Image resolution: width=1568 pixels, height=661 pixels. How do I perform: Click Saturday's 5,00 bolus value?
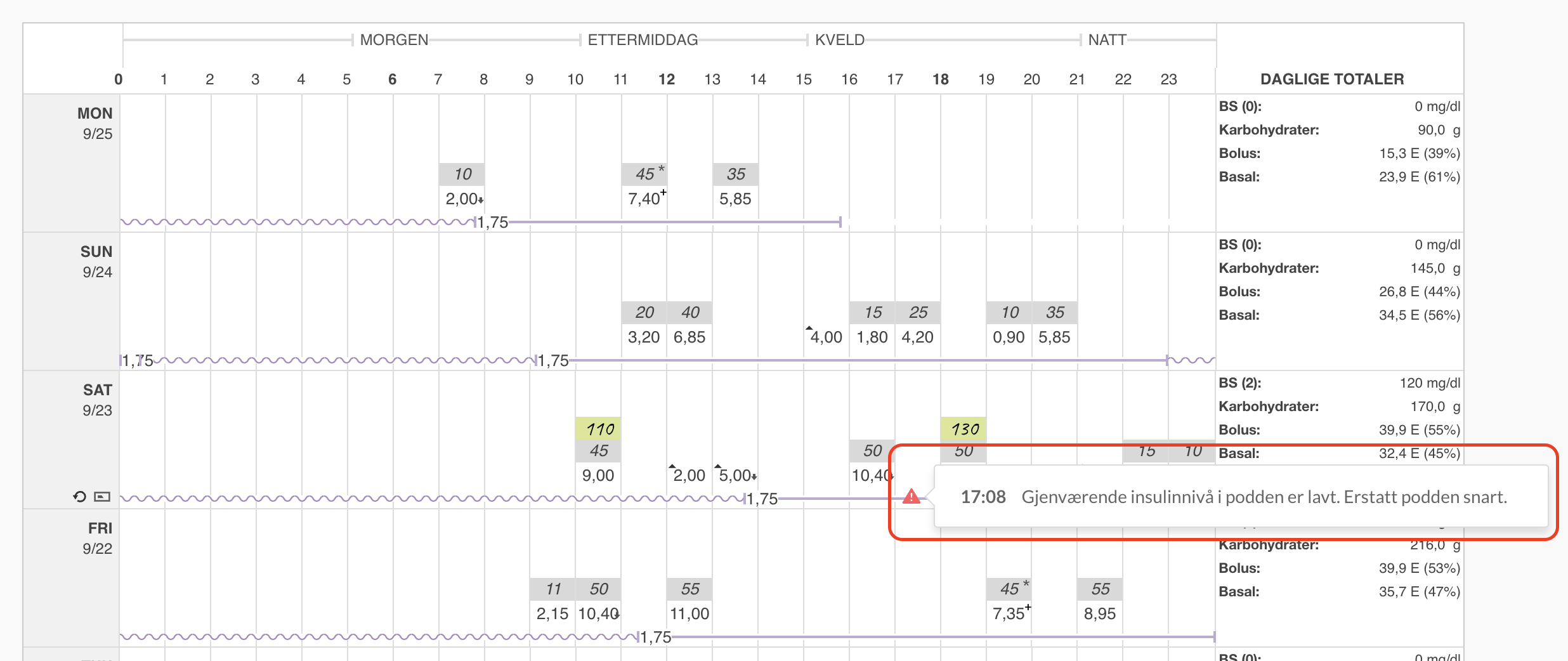[736, 476]
